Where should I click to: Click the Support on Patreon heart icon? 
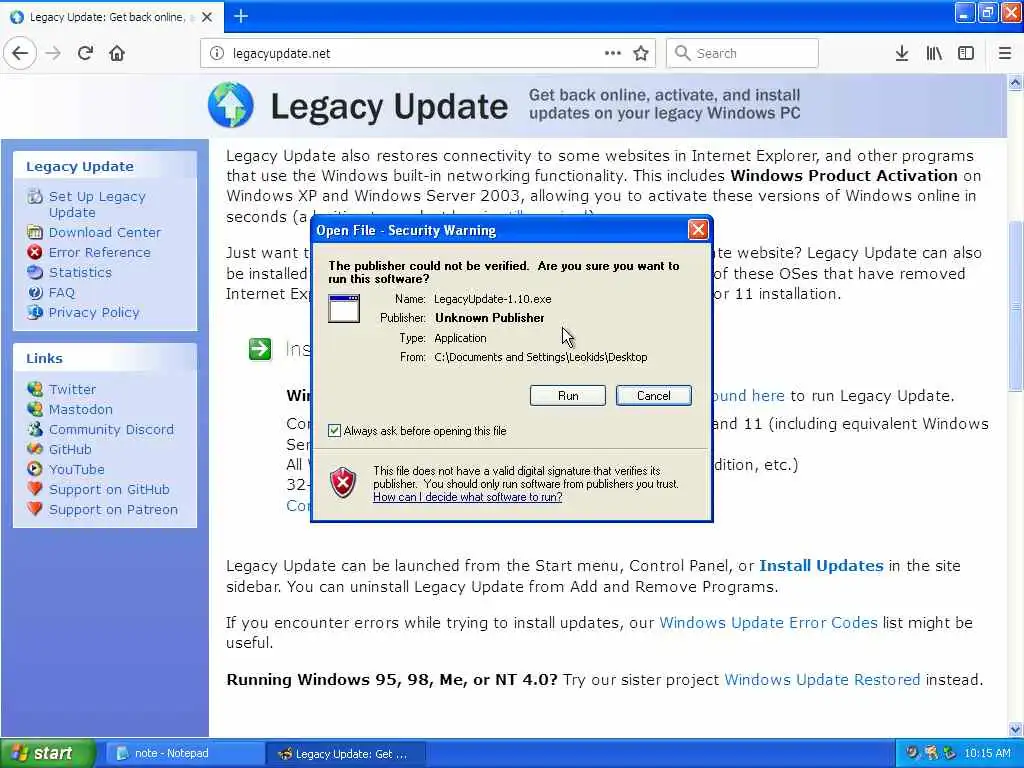click(35, 509)
